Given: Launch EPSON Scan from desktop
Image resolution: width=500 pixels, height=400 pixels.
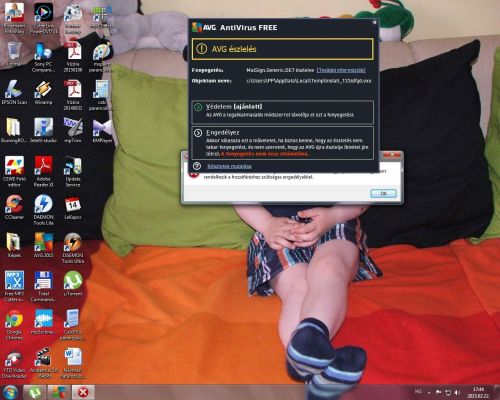Looking at the screenshot, I should (x=14, y=92).
